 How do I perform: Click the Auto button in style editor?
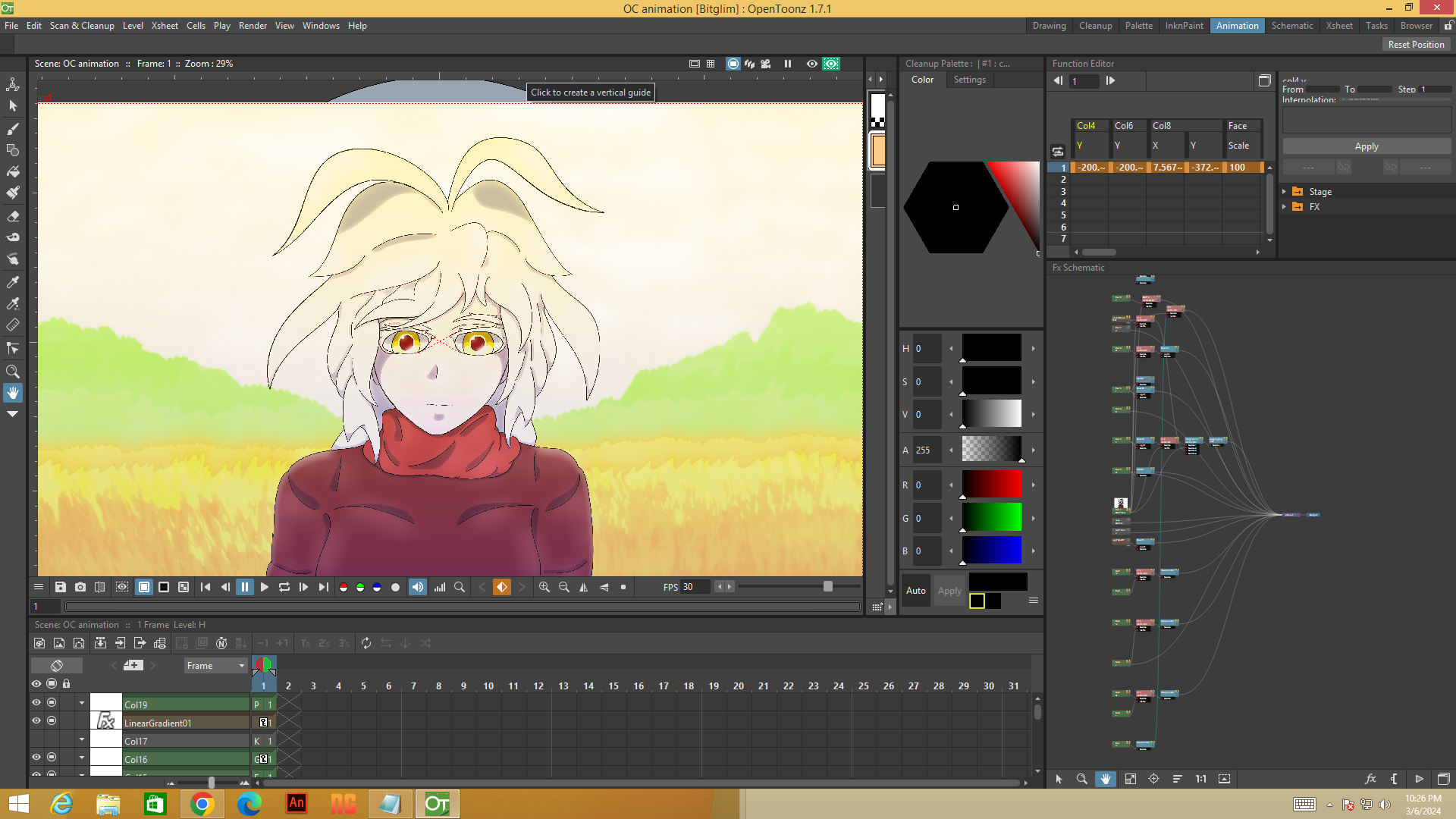pyautogui.click(x=916, y=591)
